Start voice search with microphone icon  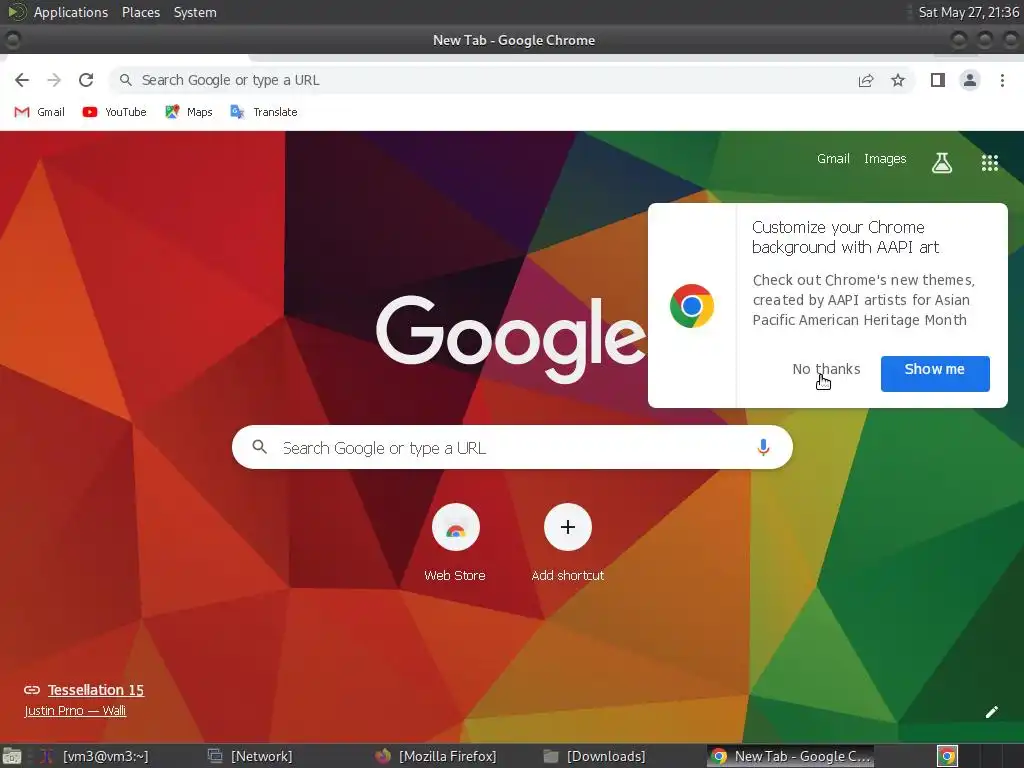coord(763,447)
